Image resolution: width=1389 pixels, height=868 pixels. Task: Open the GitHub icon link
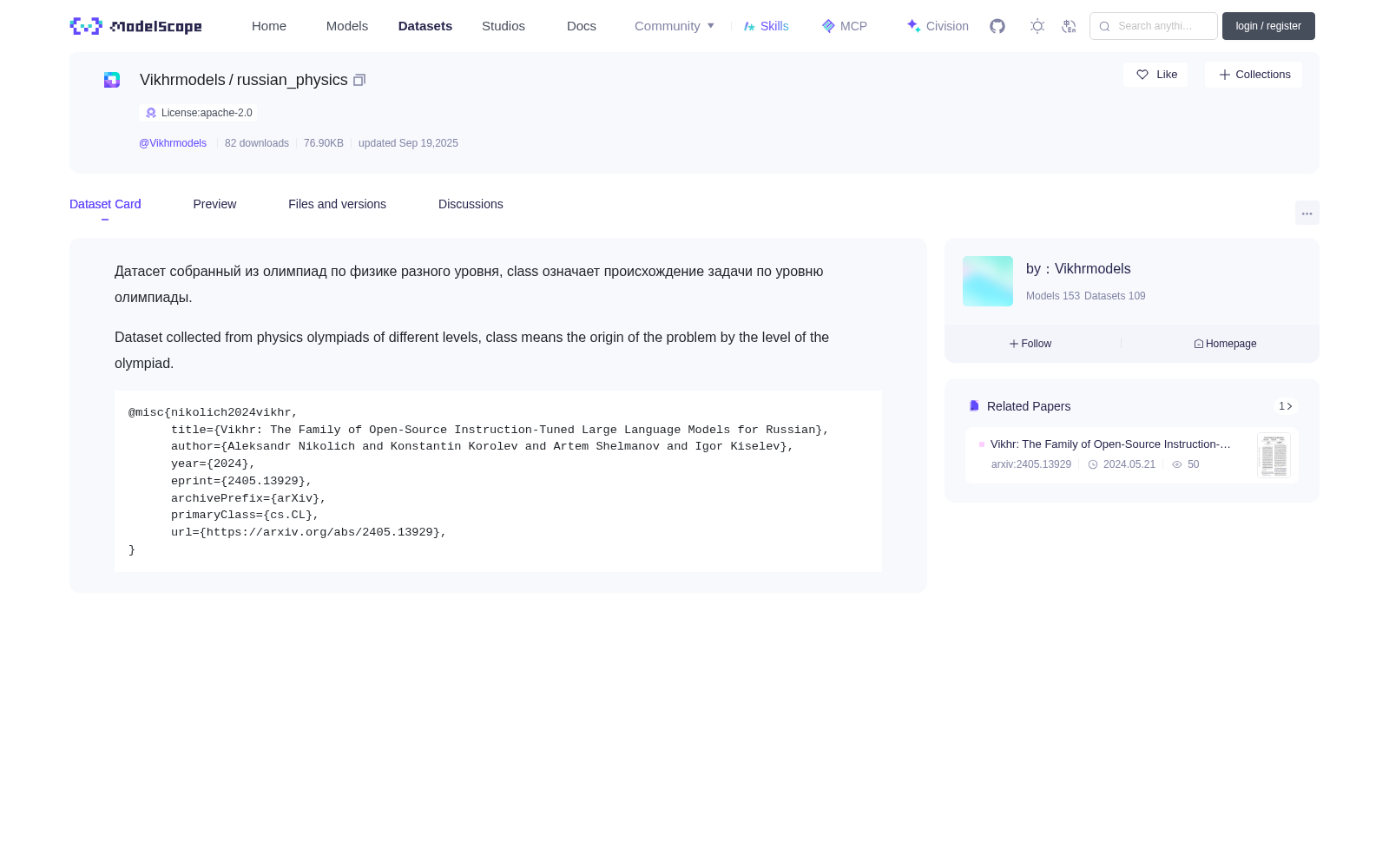coord(997,26)
